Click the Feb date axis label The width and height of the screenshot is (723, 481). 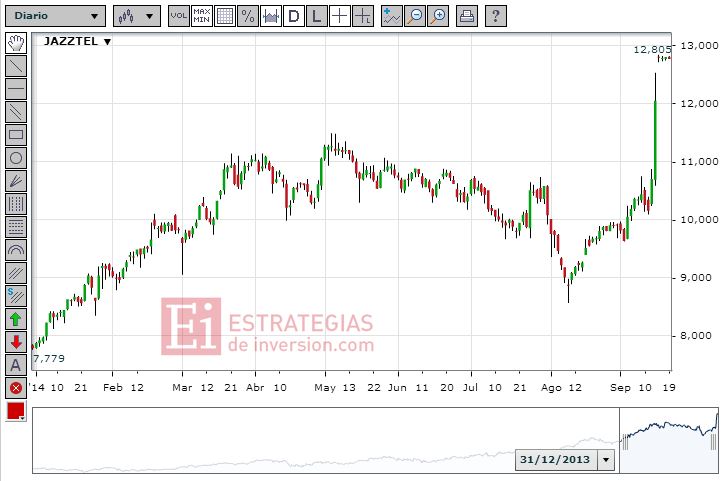coord(112,388)
